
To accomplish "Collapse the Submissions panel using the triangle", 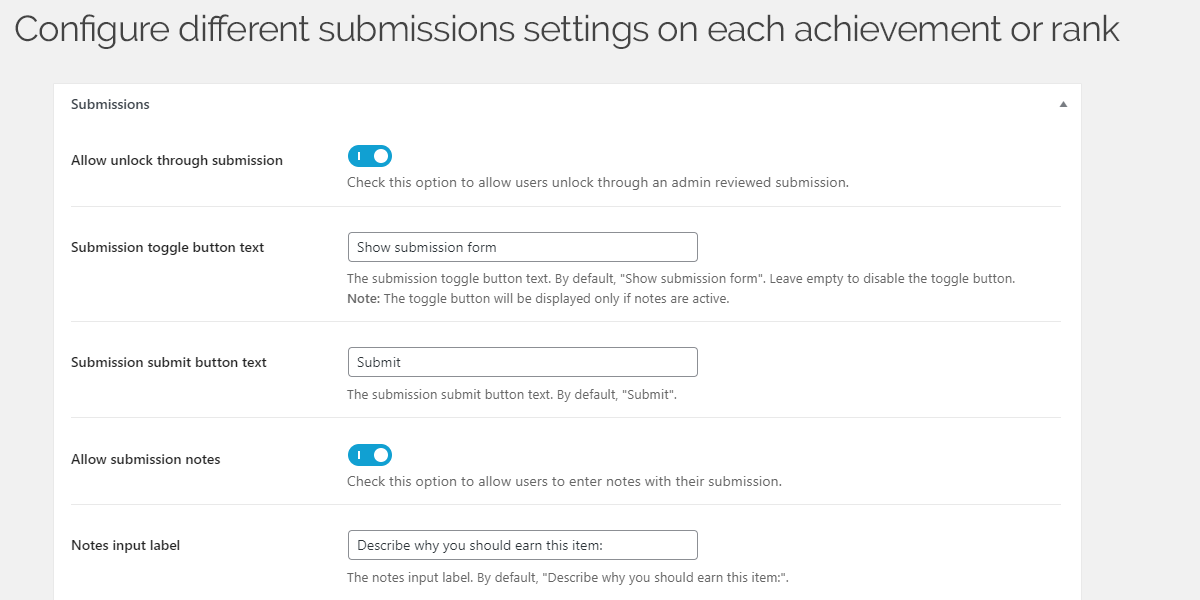I will (1063, 104).
